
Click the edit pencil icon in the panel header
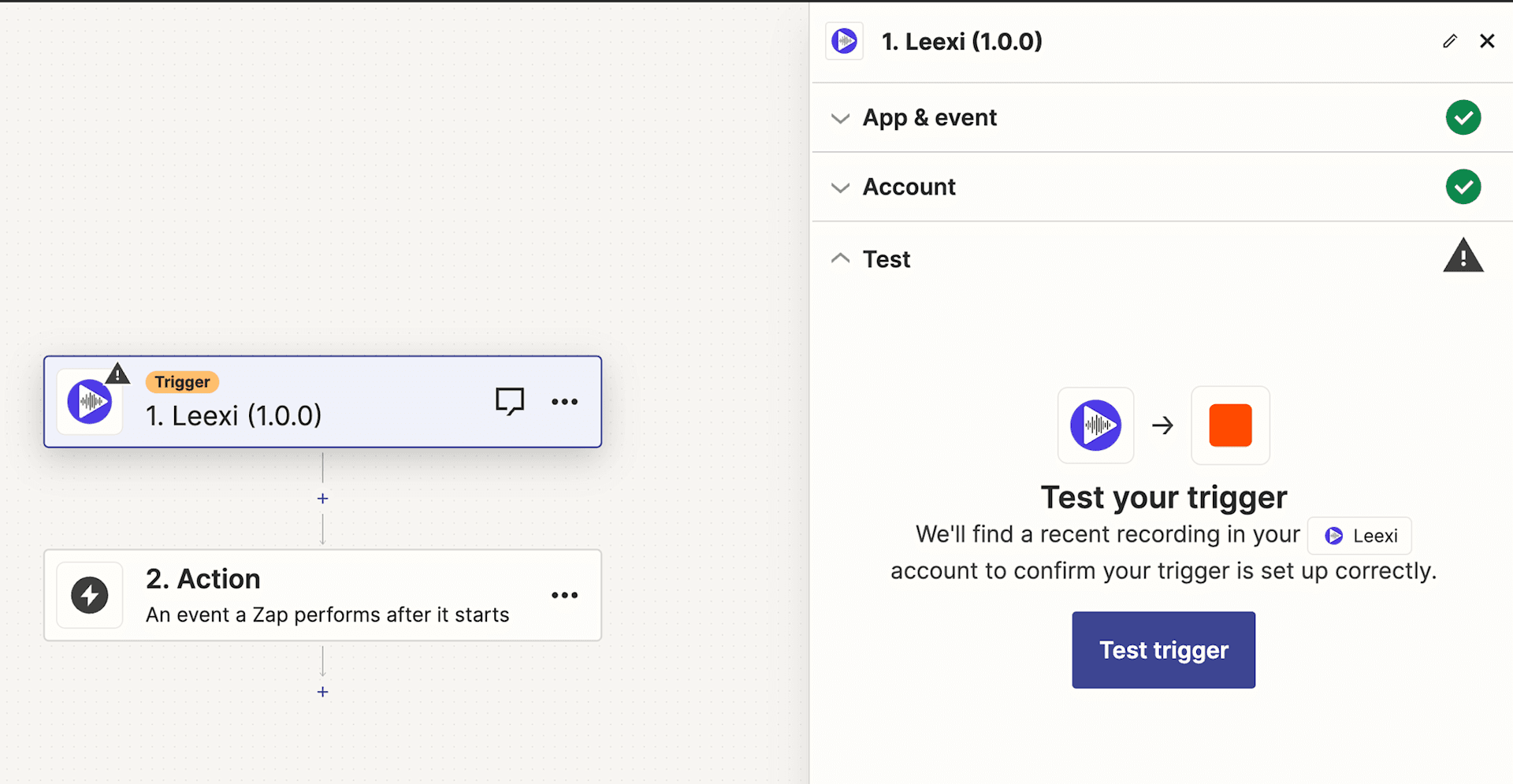[x=1450, y=41]
